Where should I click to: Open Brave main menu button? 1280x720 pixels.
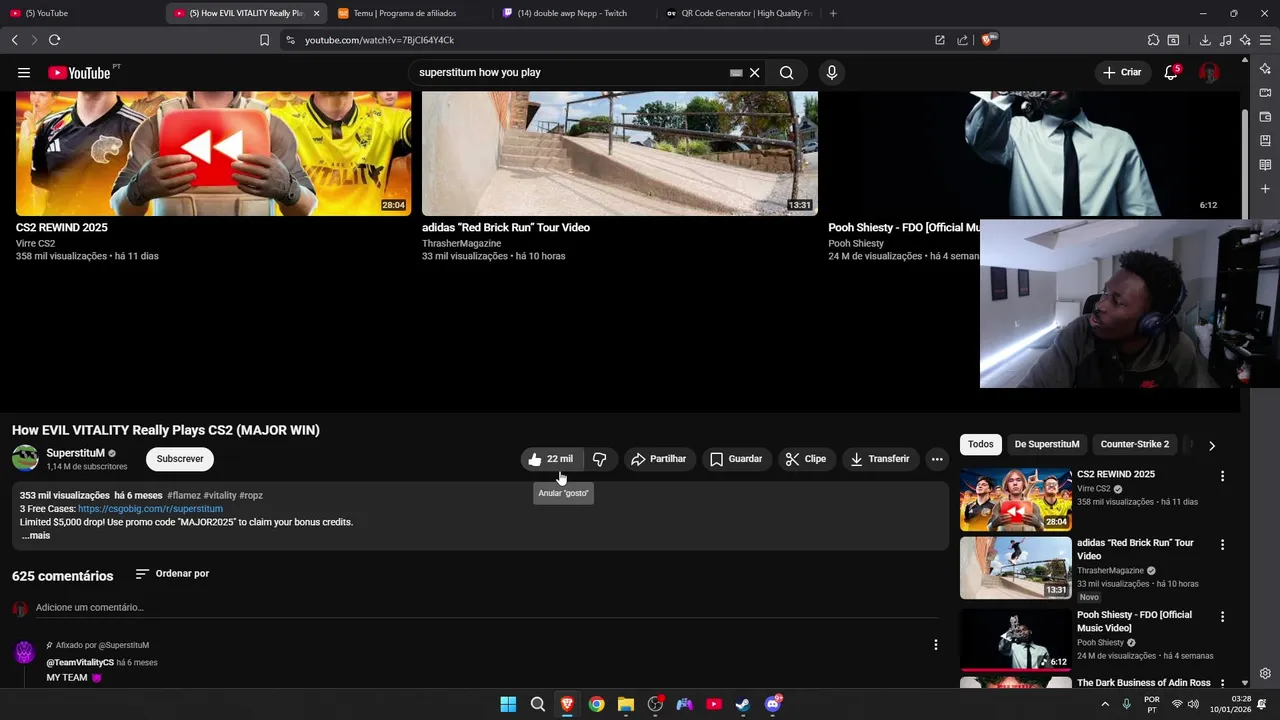[x=1266, y=40]
